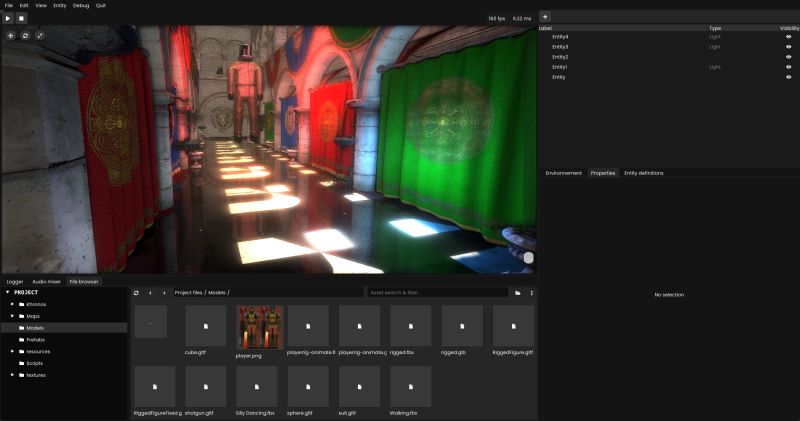Click the Label column header

click(545, 28)
